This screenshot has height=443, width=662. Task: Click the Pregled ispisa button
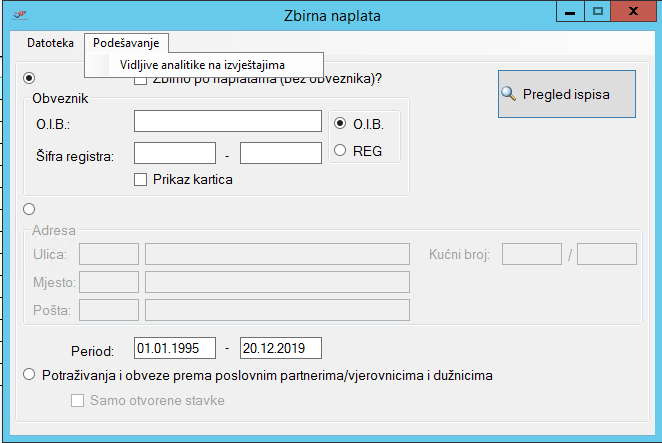click(x=566, y=95)
